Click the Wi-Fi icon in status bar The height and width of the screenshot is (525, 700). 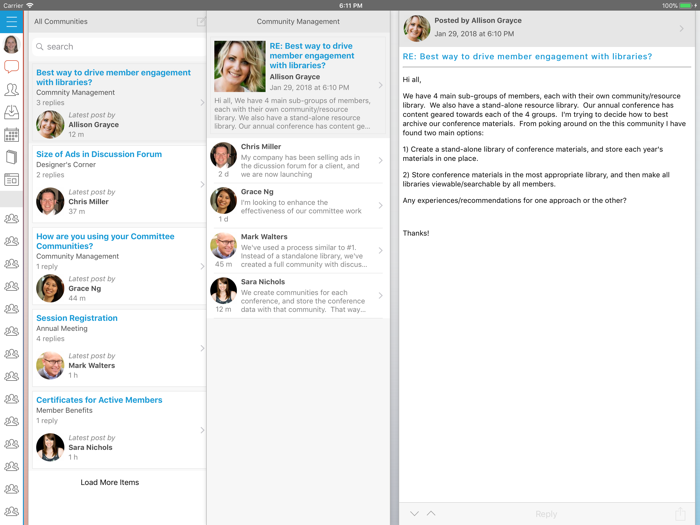point(30,5)
